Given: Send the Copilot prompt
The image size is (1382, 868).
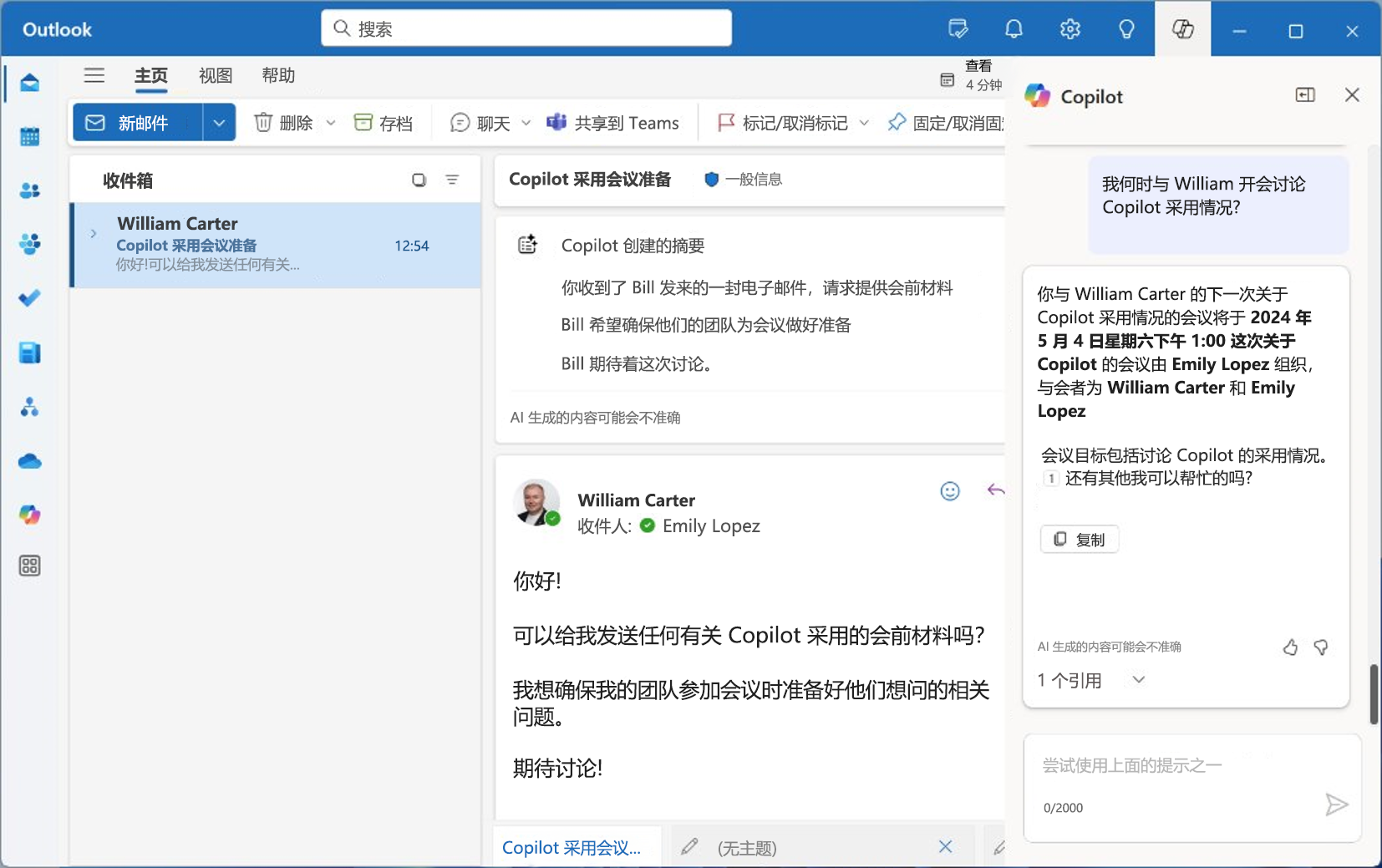Looking at the screenshot, I should point(1337,805).
